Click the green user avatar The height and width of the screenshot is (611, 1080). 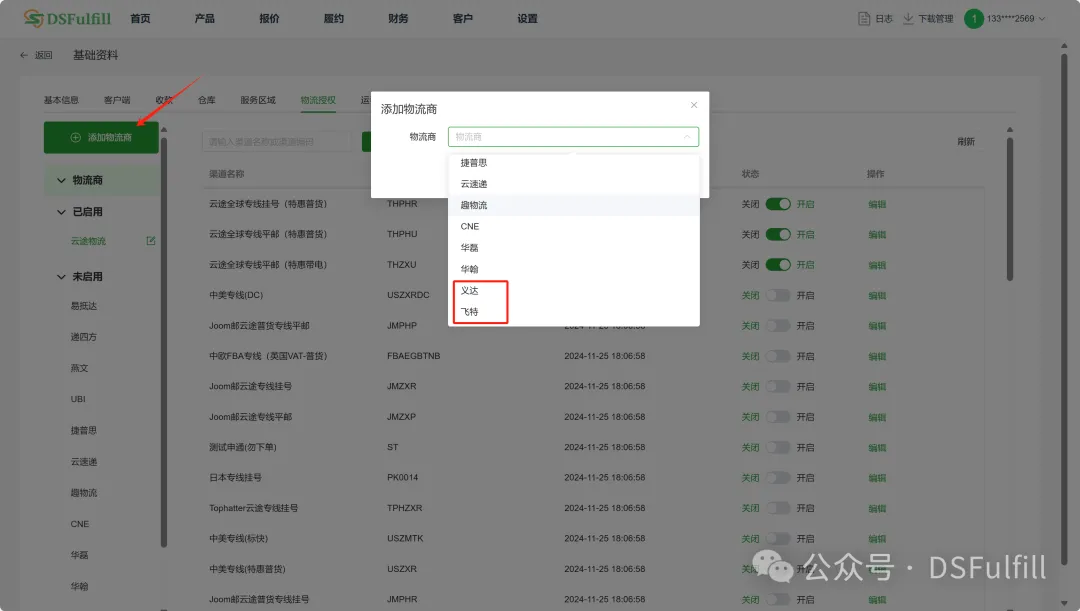click(x=973, y=19)
